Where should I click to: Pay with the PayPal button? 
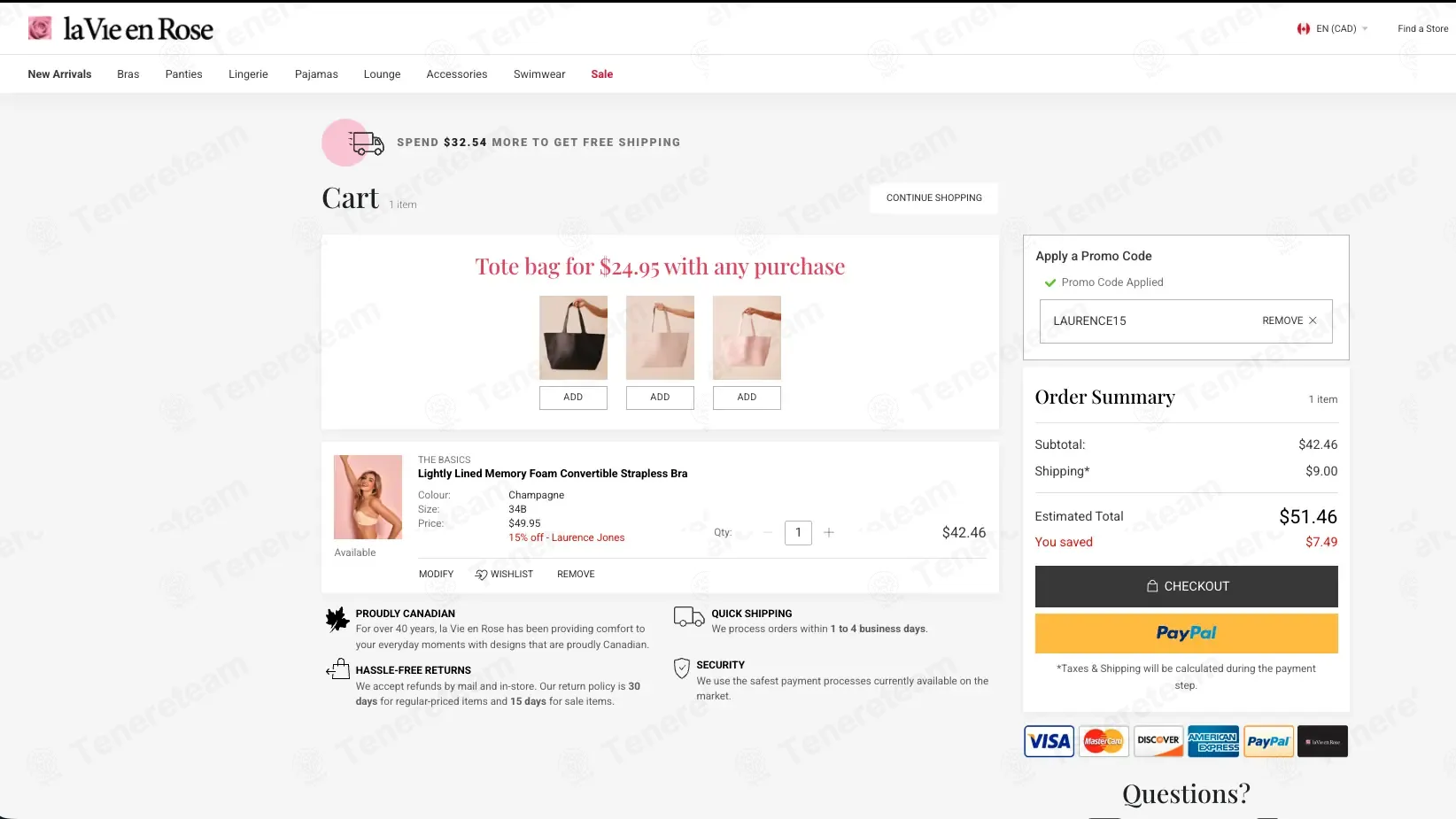pos(1186,633)
